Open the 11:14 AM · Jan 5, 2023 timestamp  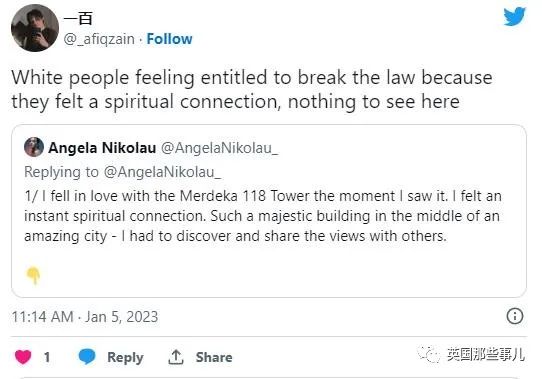tap(85, 317)
